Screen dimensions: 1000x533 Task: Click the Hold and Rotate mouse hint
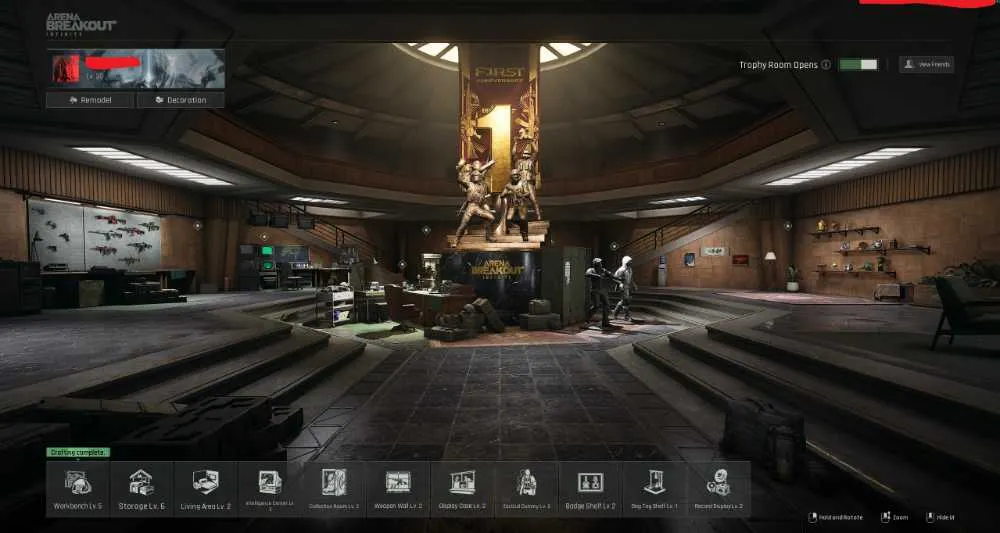[835, 518]
